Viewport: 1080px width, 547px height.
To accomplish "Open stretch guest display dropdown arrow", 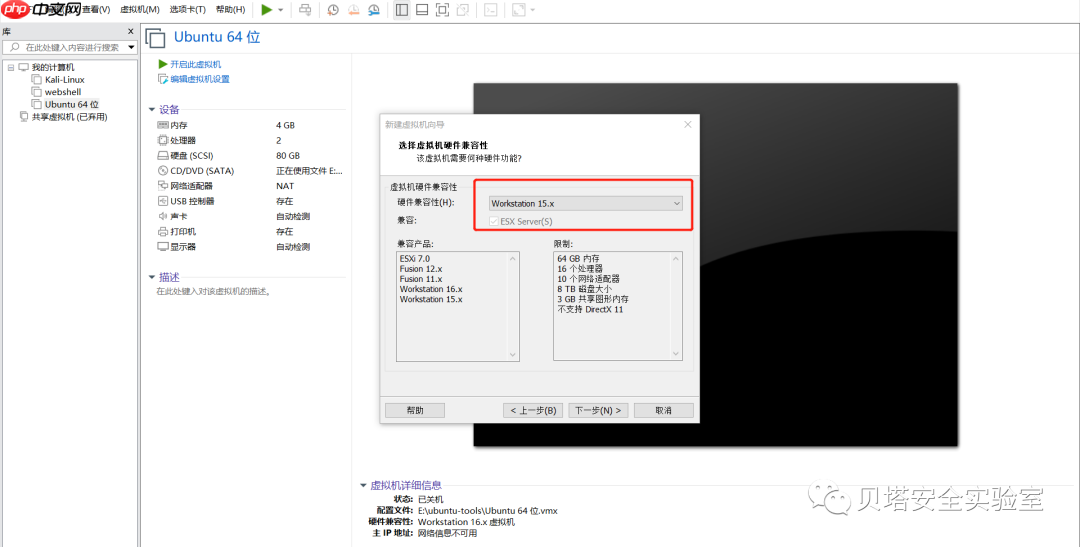I will click(x=532, y=10).
